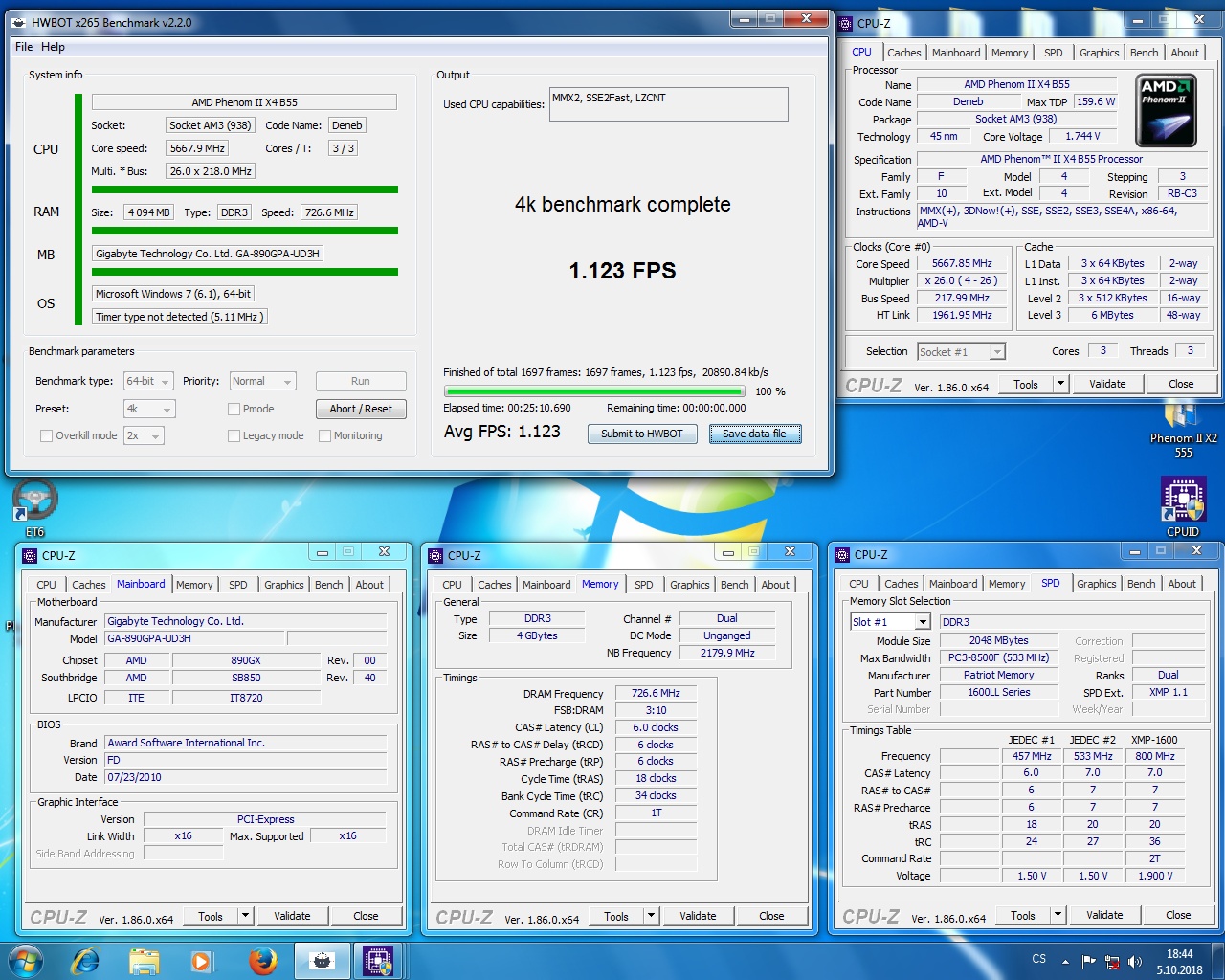Switch to CPU-Z taskbar icon
Screen dimensions: 1225x980
pyautogui.click(x=377, y=961)
